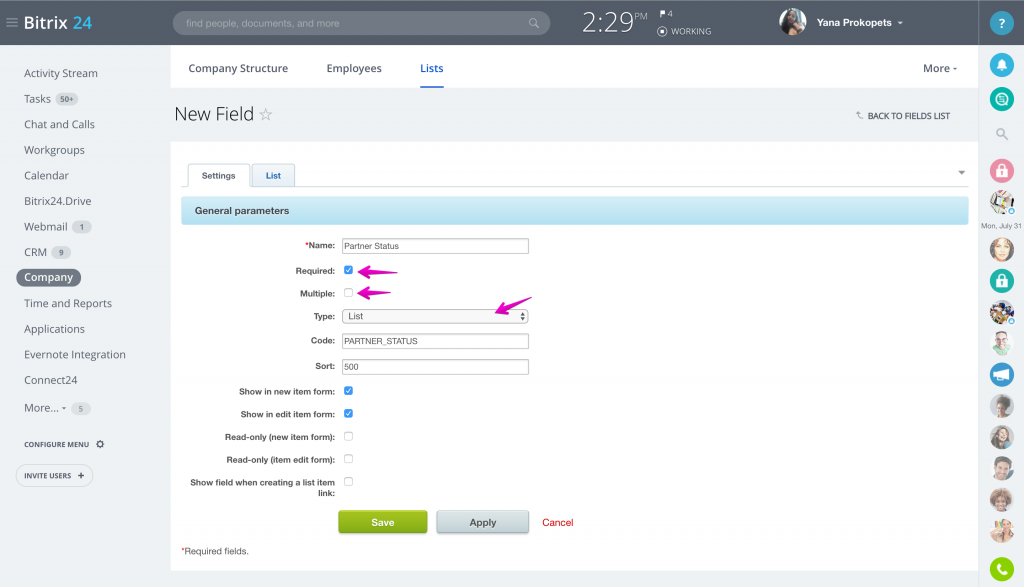This screenshot has height=587, width=1024.
Task: Click the green phone call icon
Action: (x=1001, y=569)
